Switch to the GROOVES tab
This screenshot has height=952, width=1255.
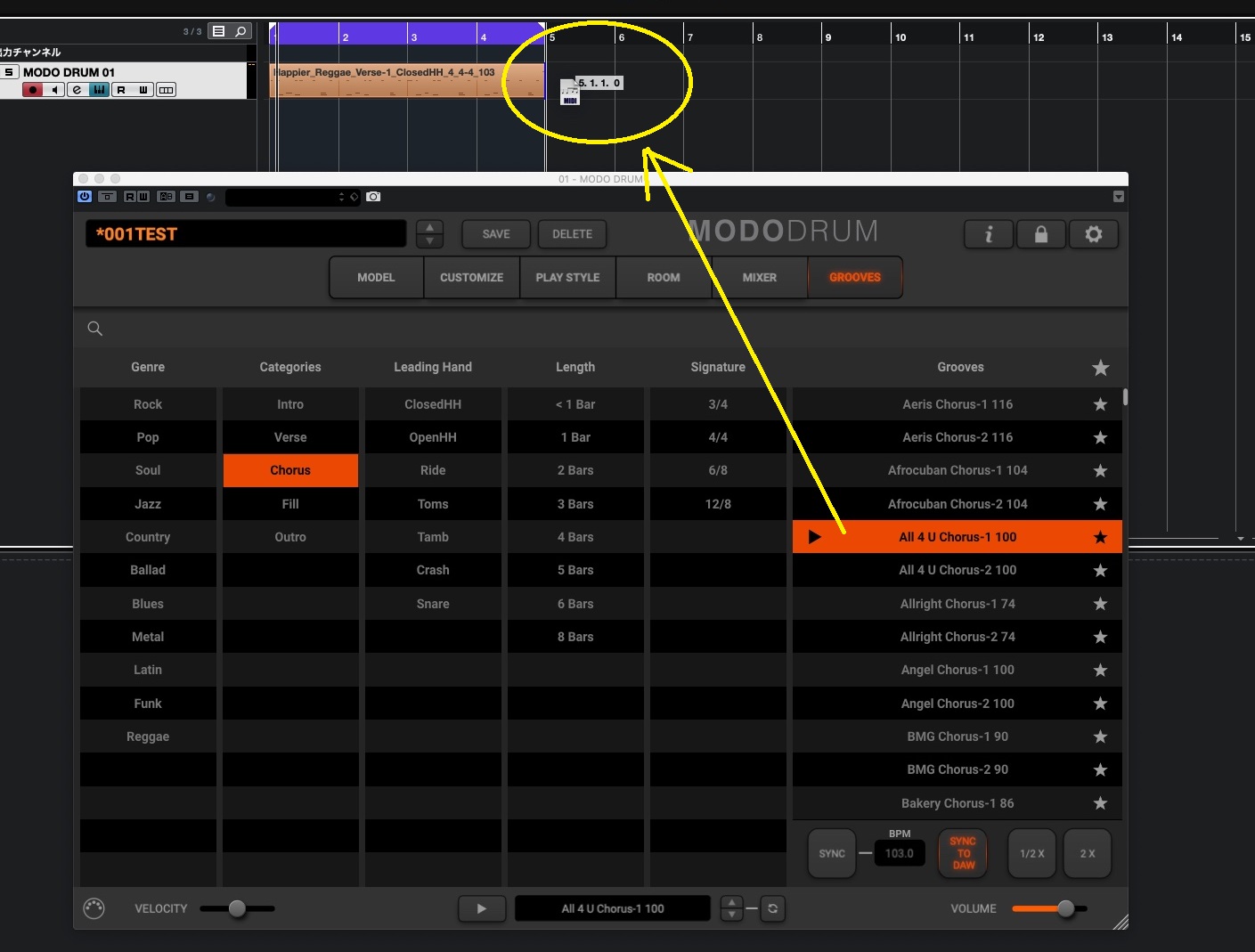[x=855, y=278]
